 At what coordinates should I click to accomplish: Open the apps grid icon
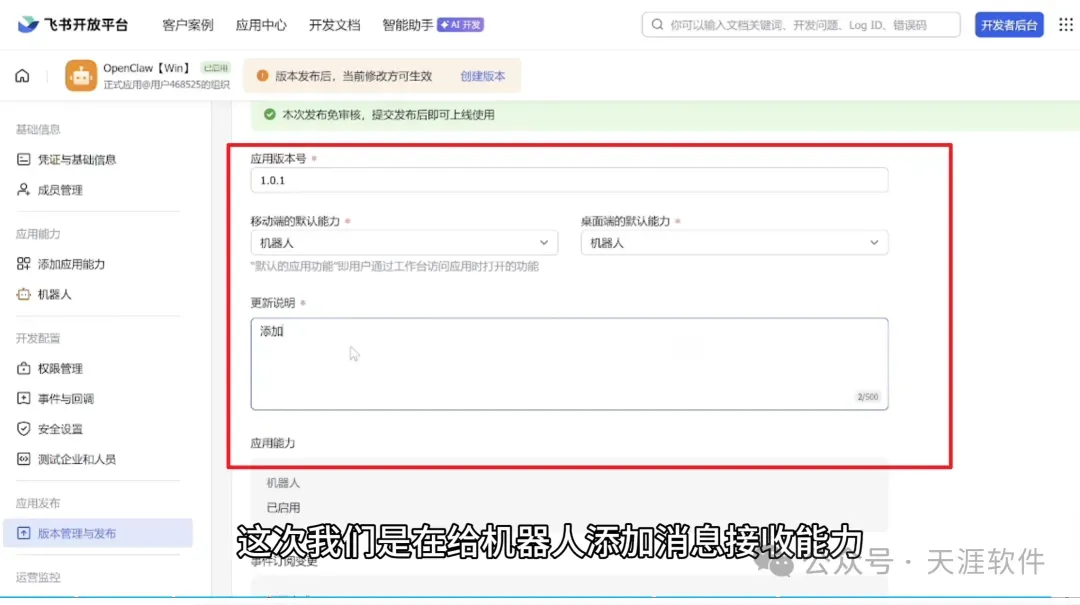coord(1065,25)
